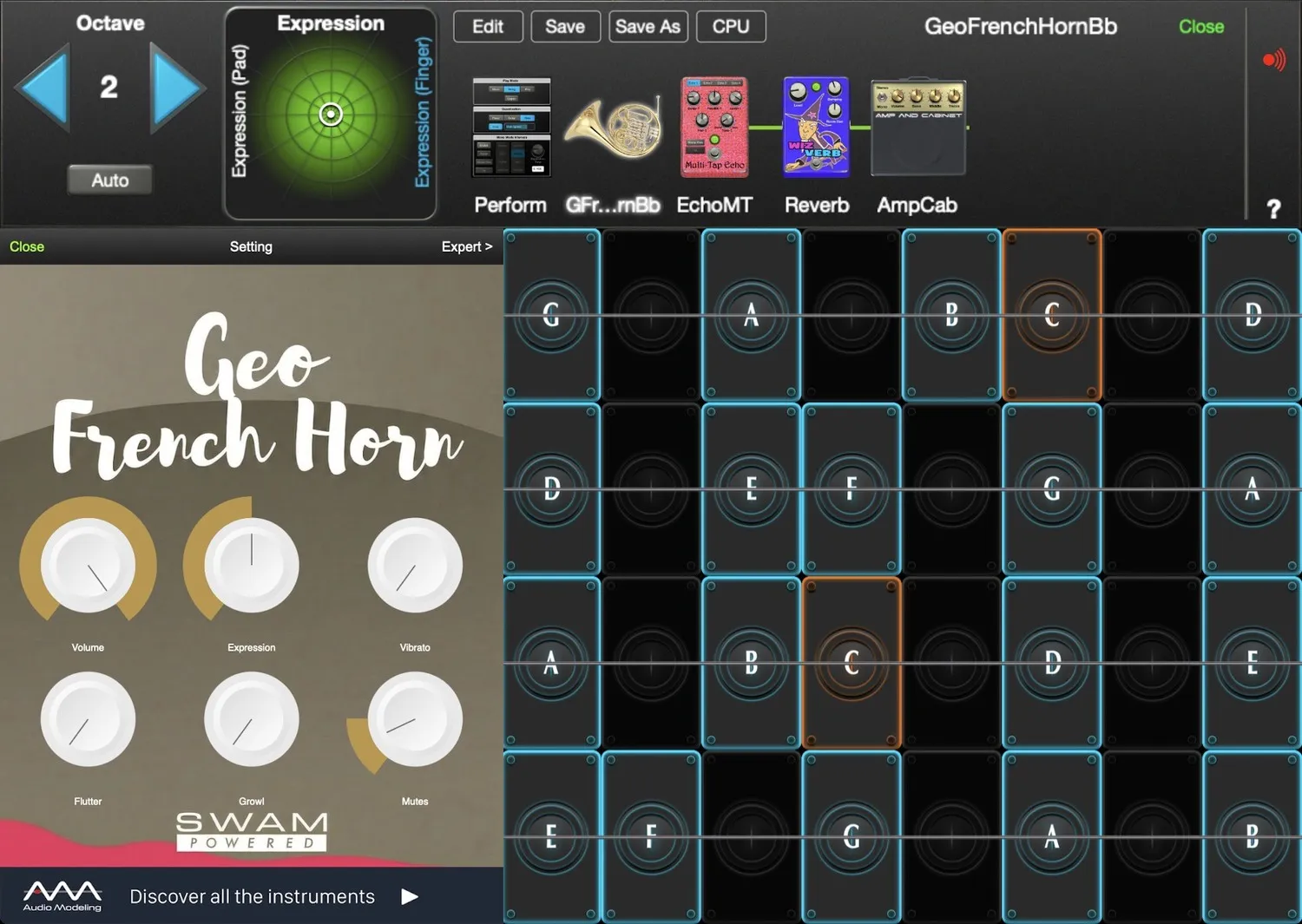Open the Multi-Tap Echo pedal

714,127
